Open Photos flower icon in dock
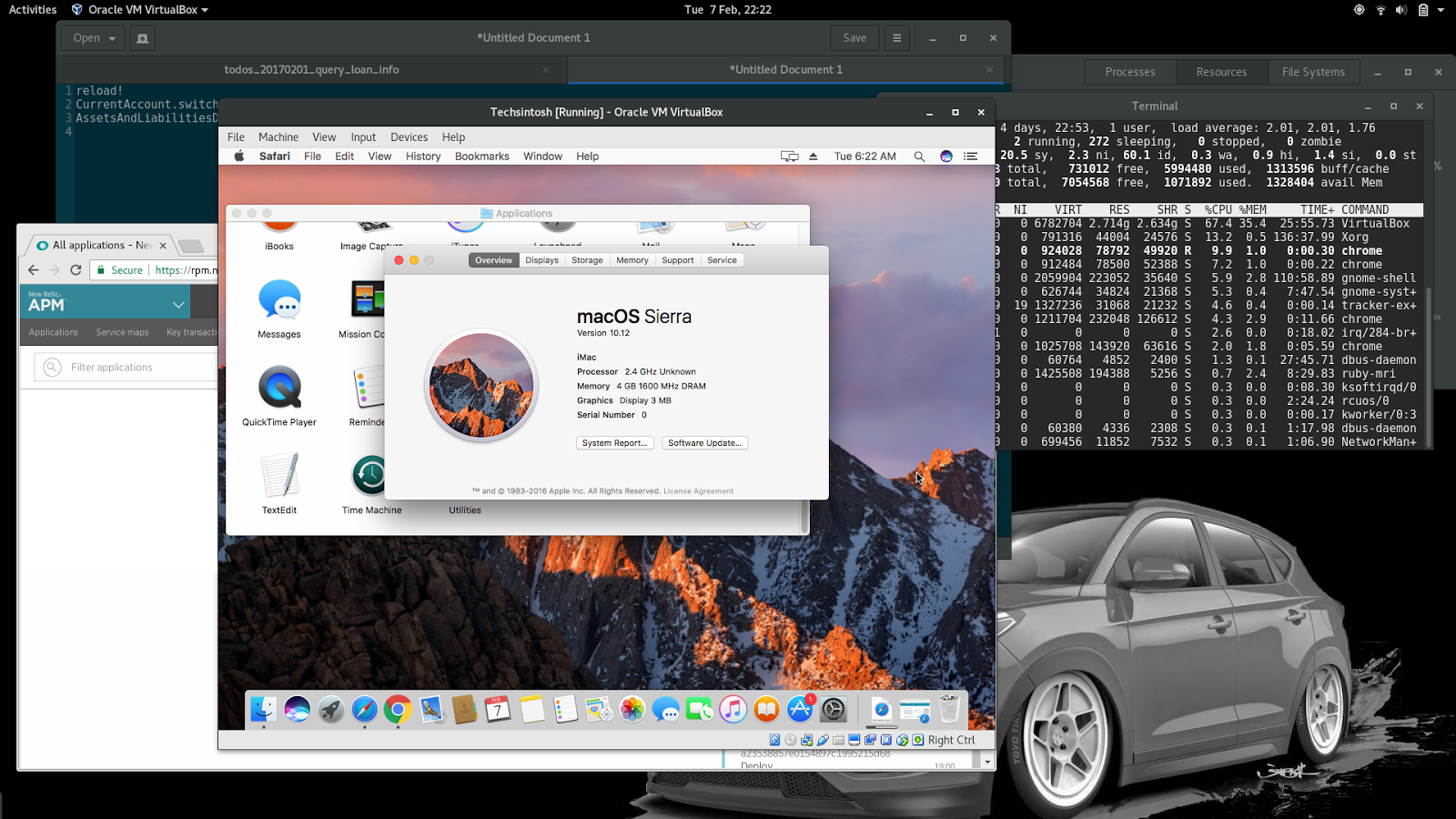Screen dimensions: 1456x819 pyautogui.click(x=632, y=710)
